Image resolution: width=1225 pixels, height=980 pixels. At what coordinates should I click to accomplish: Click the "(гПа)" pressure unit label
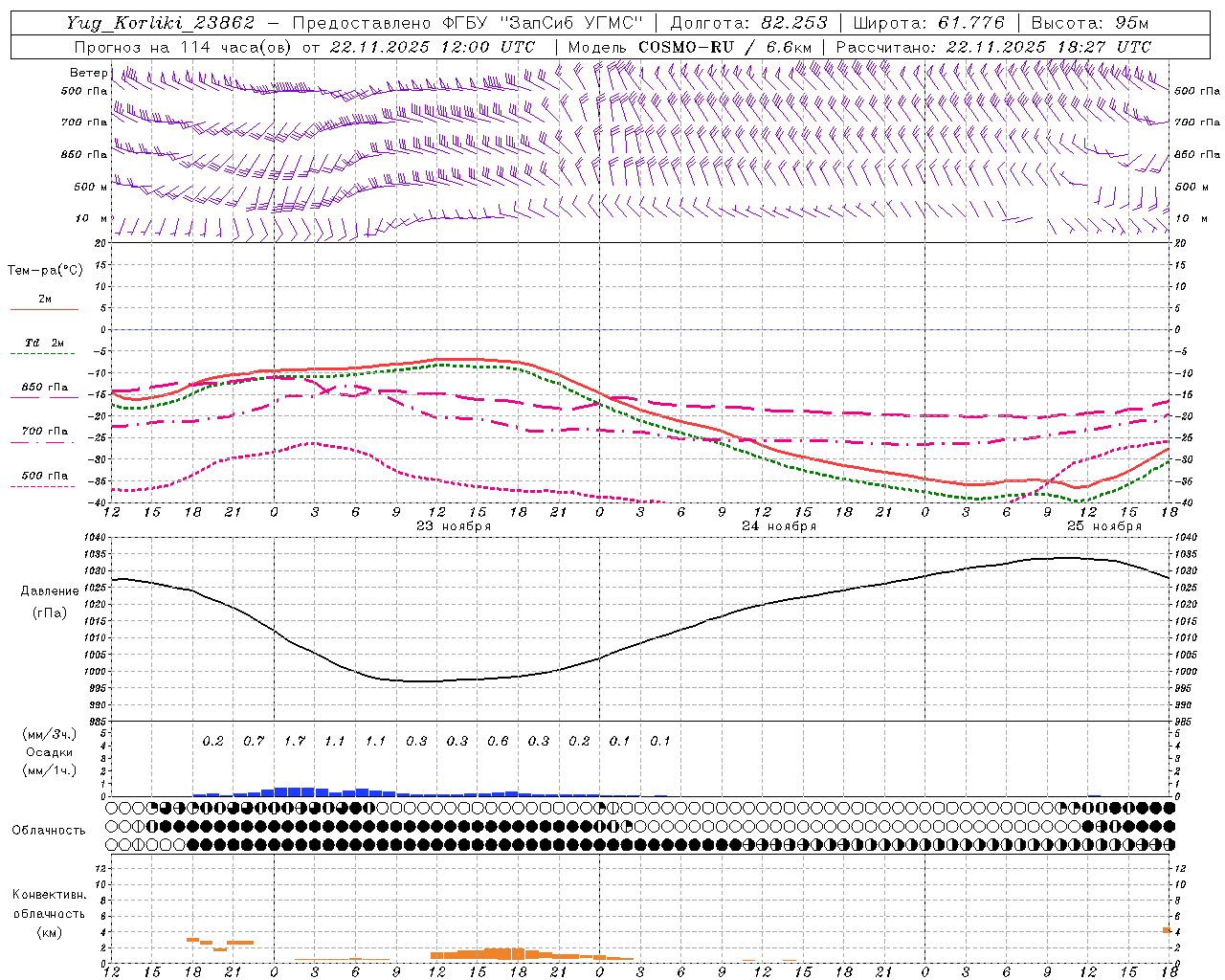50,612
